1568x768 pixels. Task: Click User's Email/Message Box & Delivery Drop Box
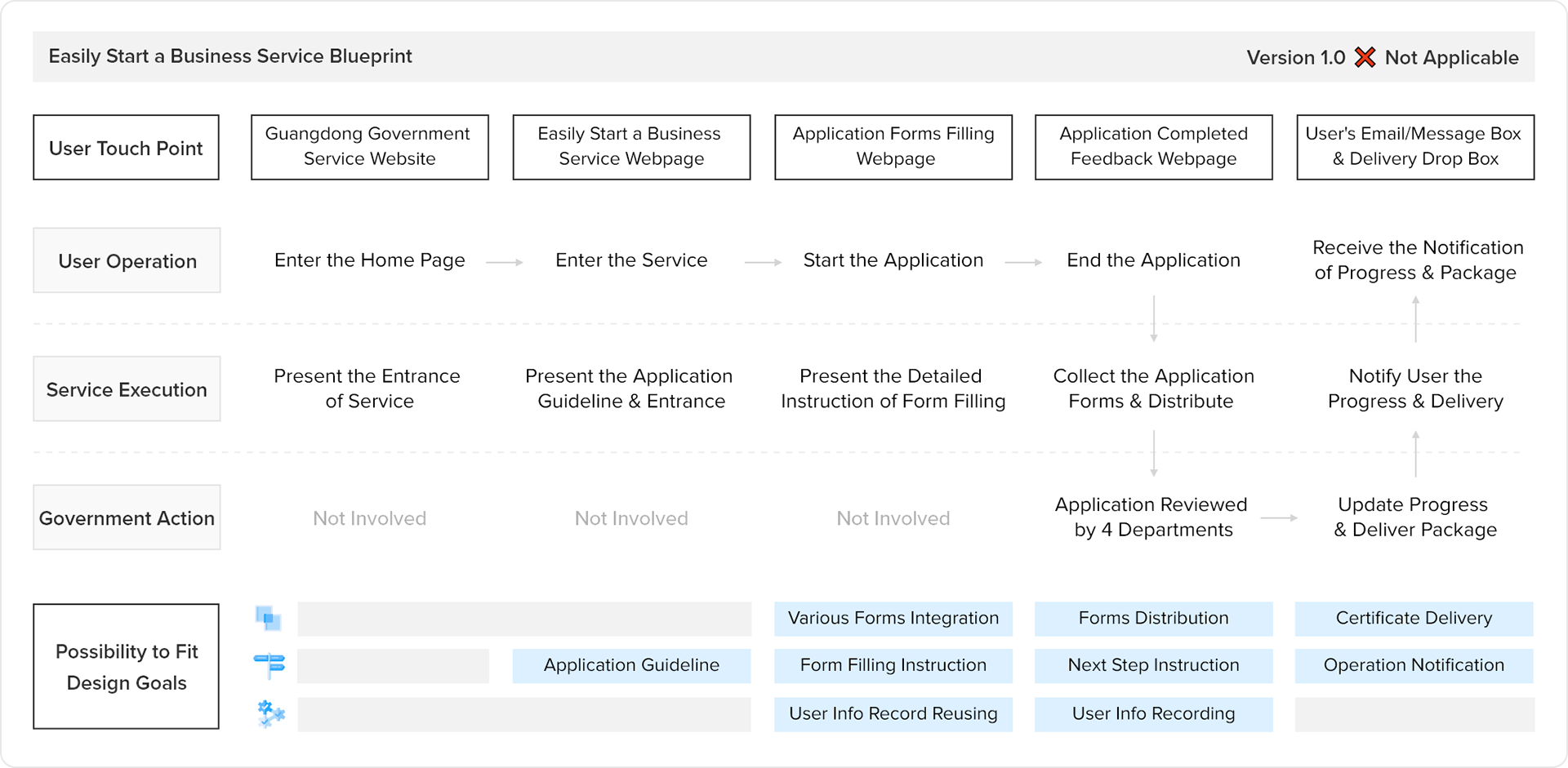point(1415,147)
